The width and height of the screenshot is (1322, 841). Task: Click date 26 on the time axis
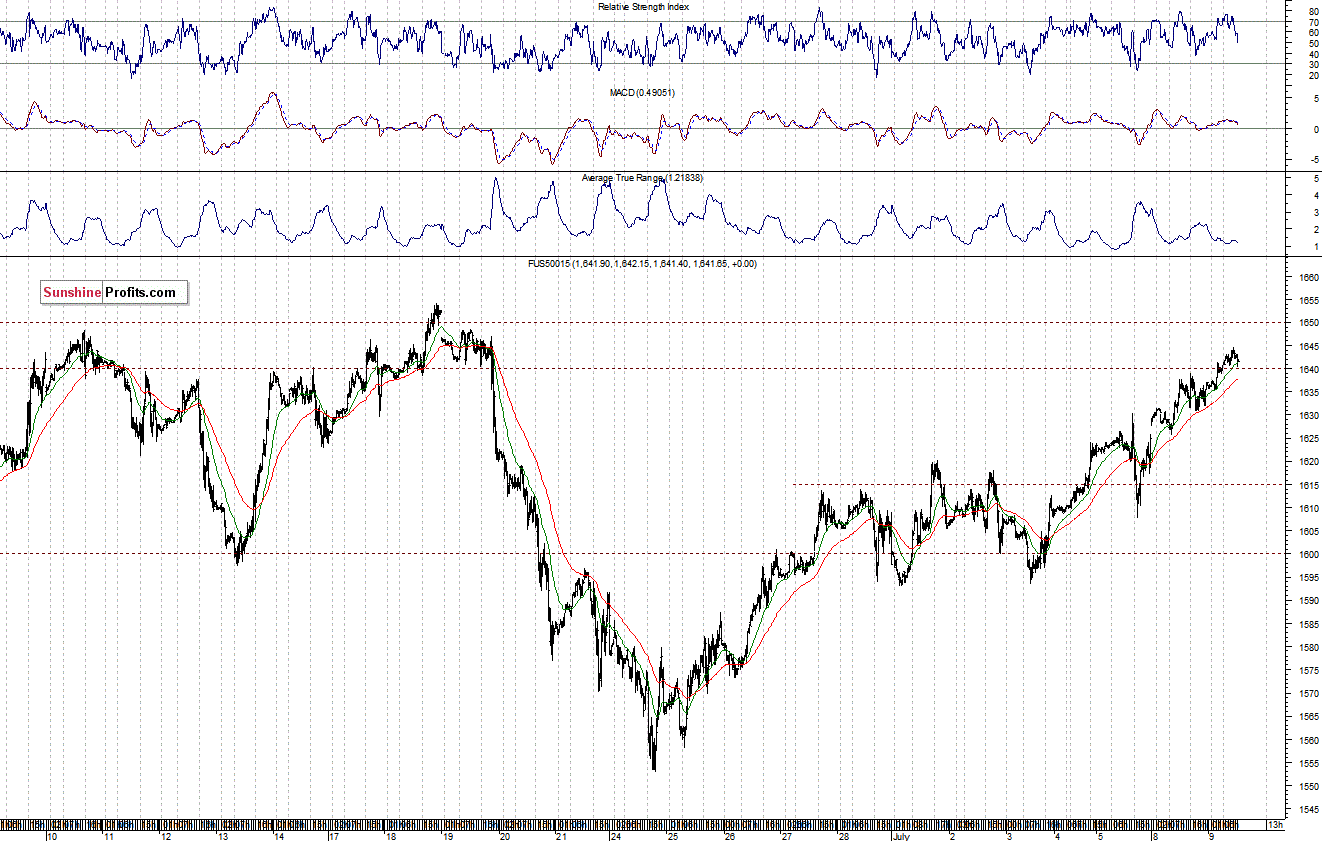[x=731, y=835]
